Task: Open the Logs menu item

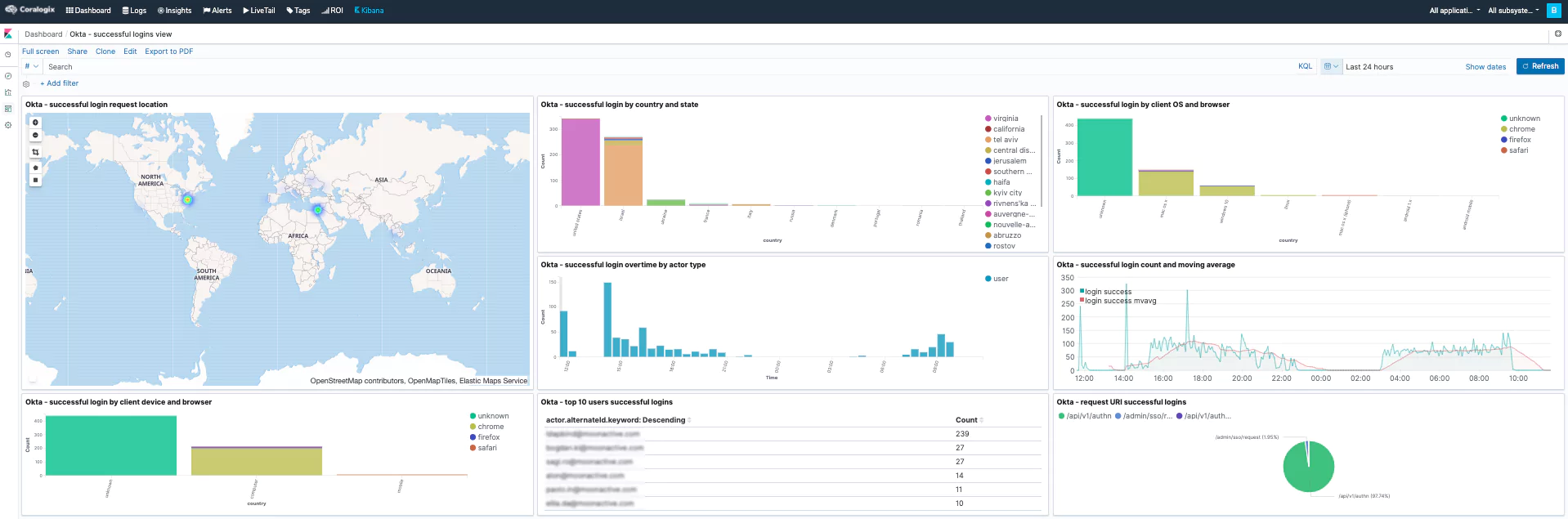Action: [134, 11]
